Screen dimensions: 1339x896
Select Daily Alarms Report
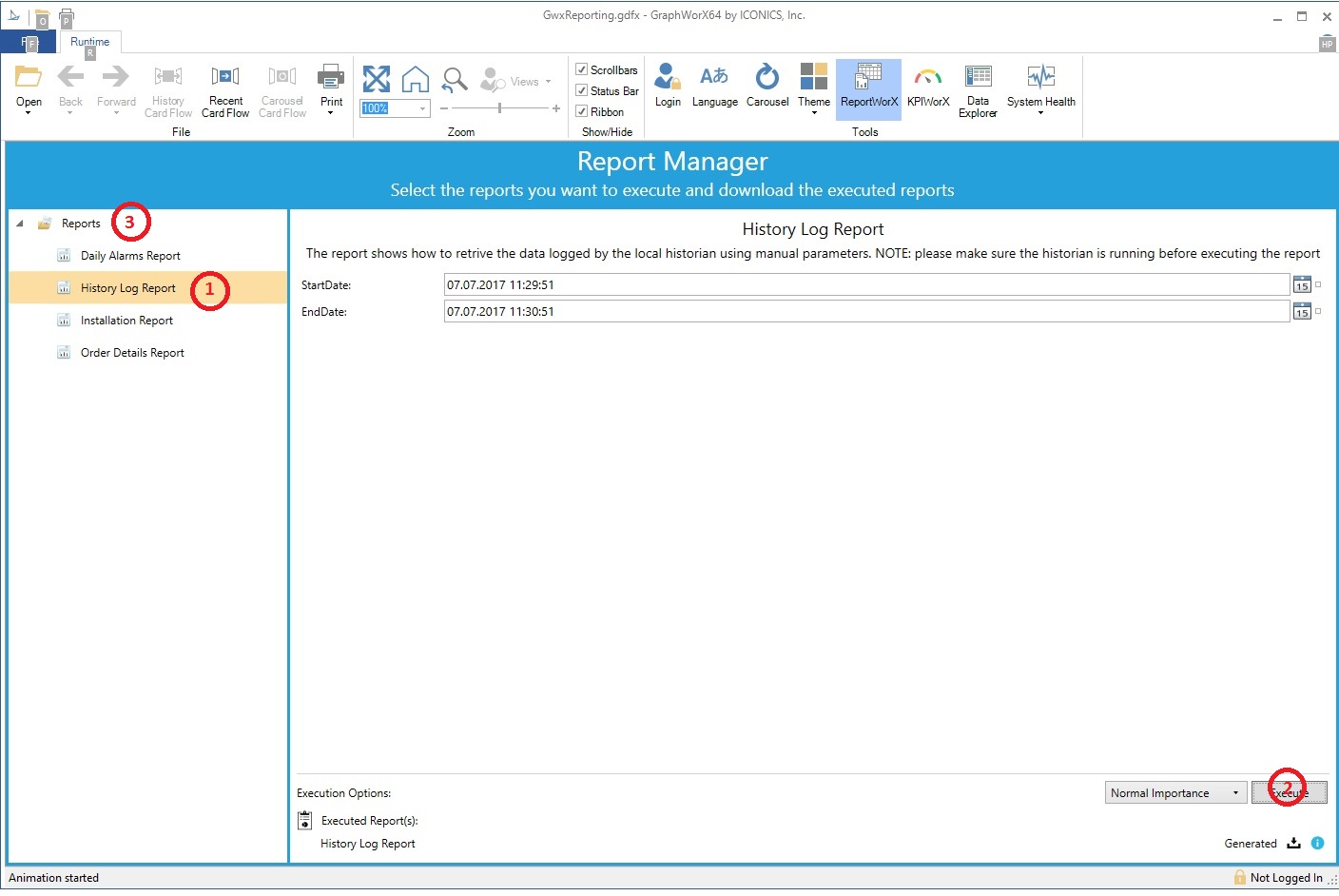pyautogui.click(x=130, y=256)
